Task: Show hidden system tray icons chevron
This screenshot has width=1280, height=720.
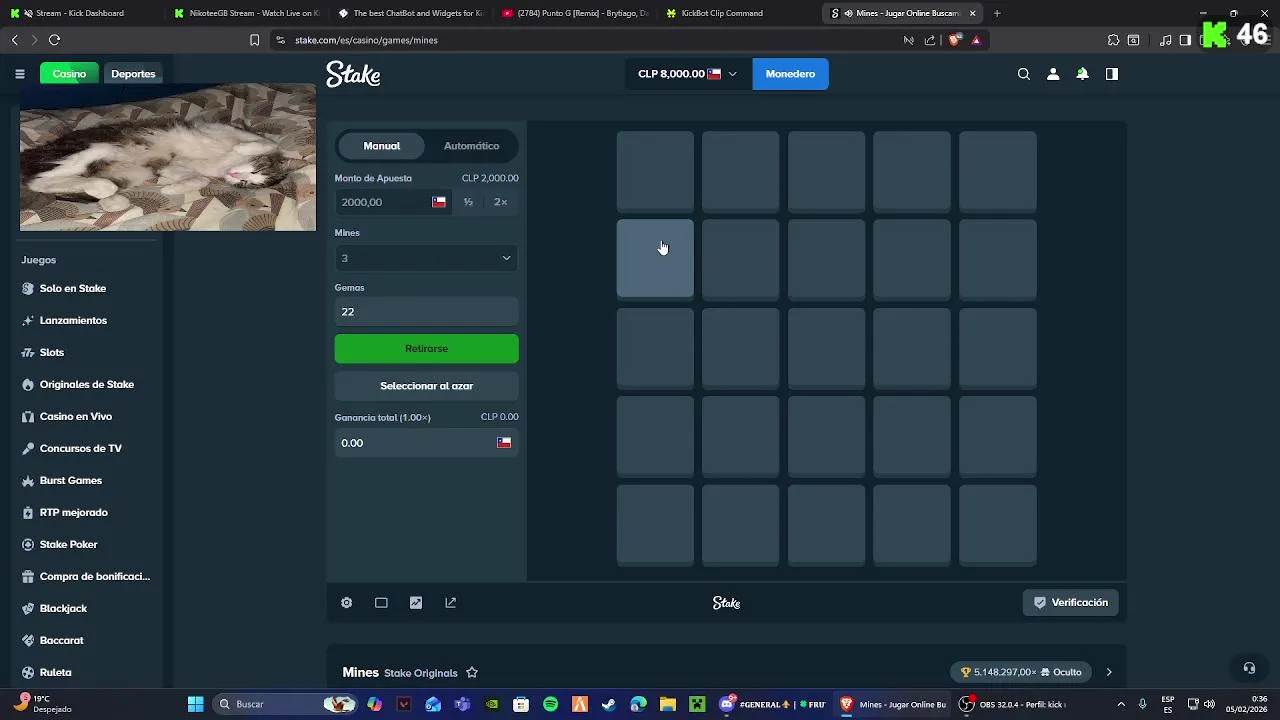Action: point(1120,704)
